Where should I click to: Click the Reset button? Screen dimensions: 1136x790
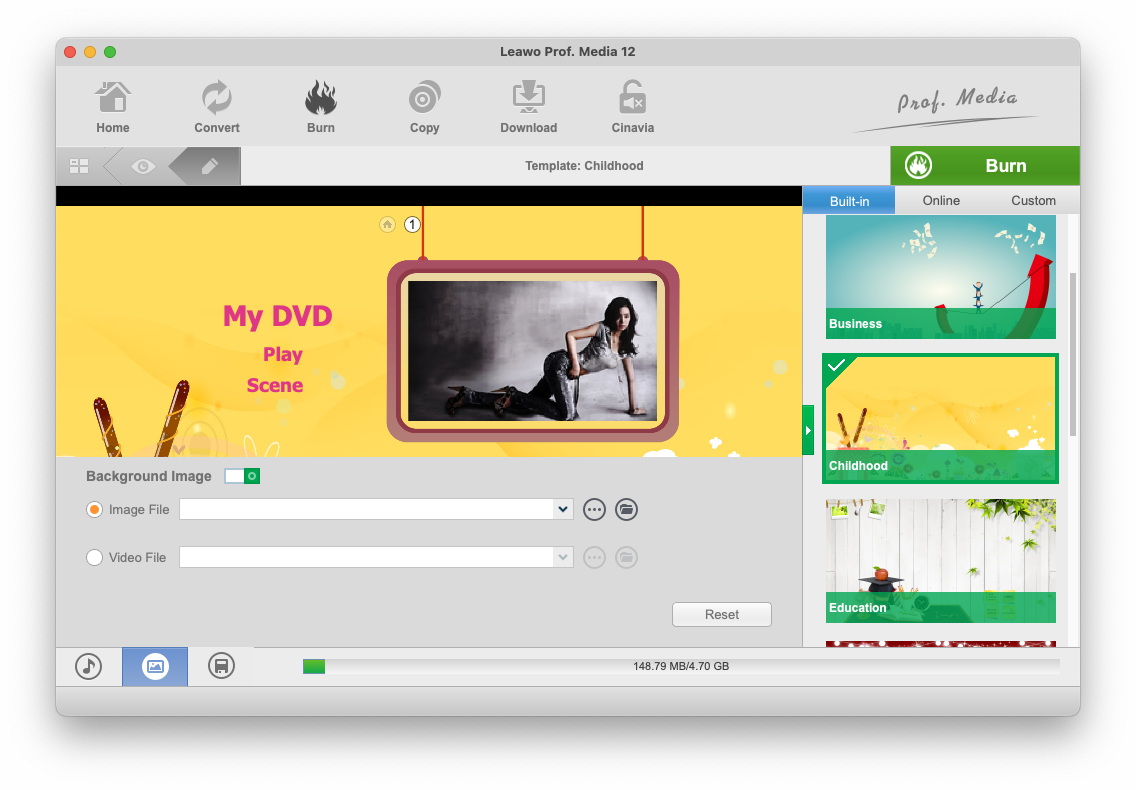coord(722,615)
